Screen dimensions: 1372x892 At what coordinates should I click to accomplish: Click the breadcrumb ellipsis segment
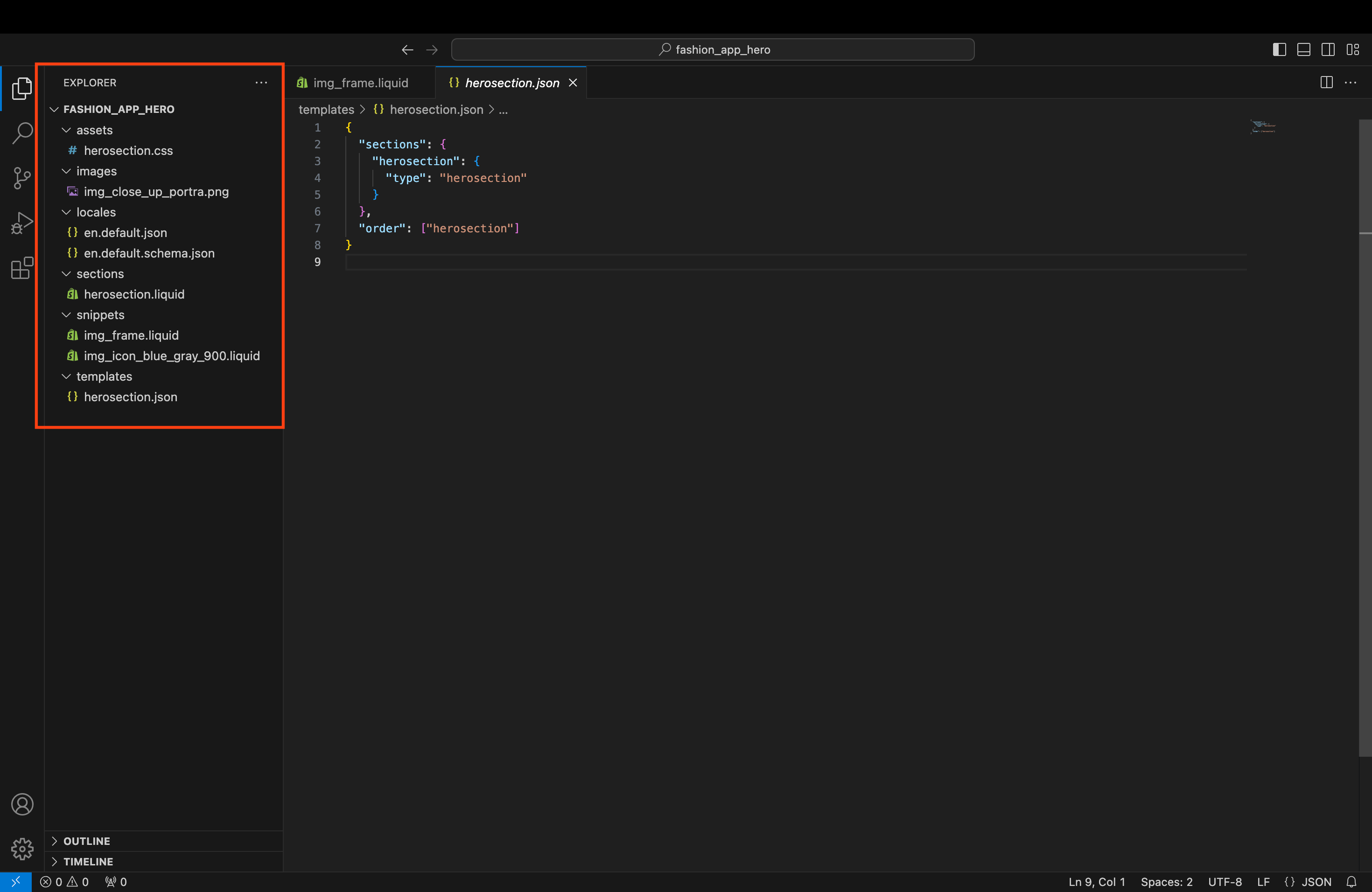503,110
